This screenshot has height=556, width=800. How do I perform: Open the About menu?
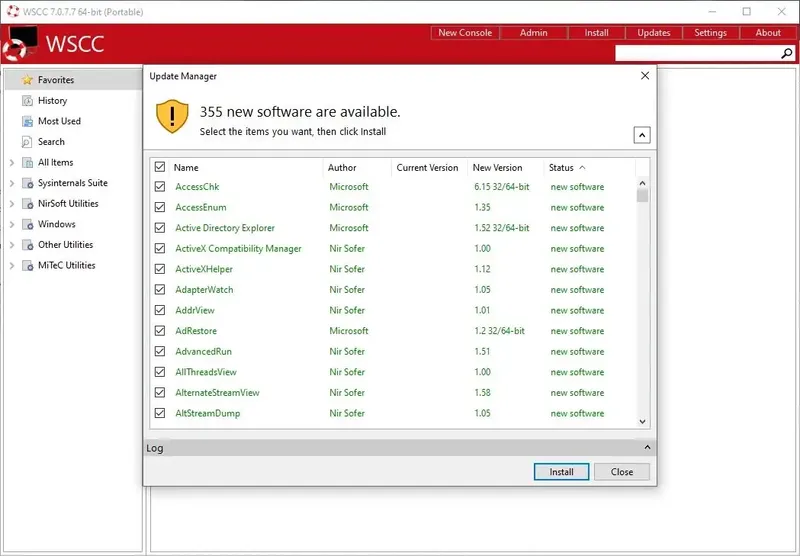pyautogui.click(x=768, y=33)
